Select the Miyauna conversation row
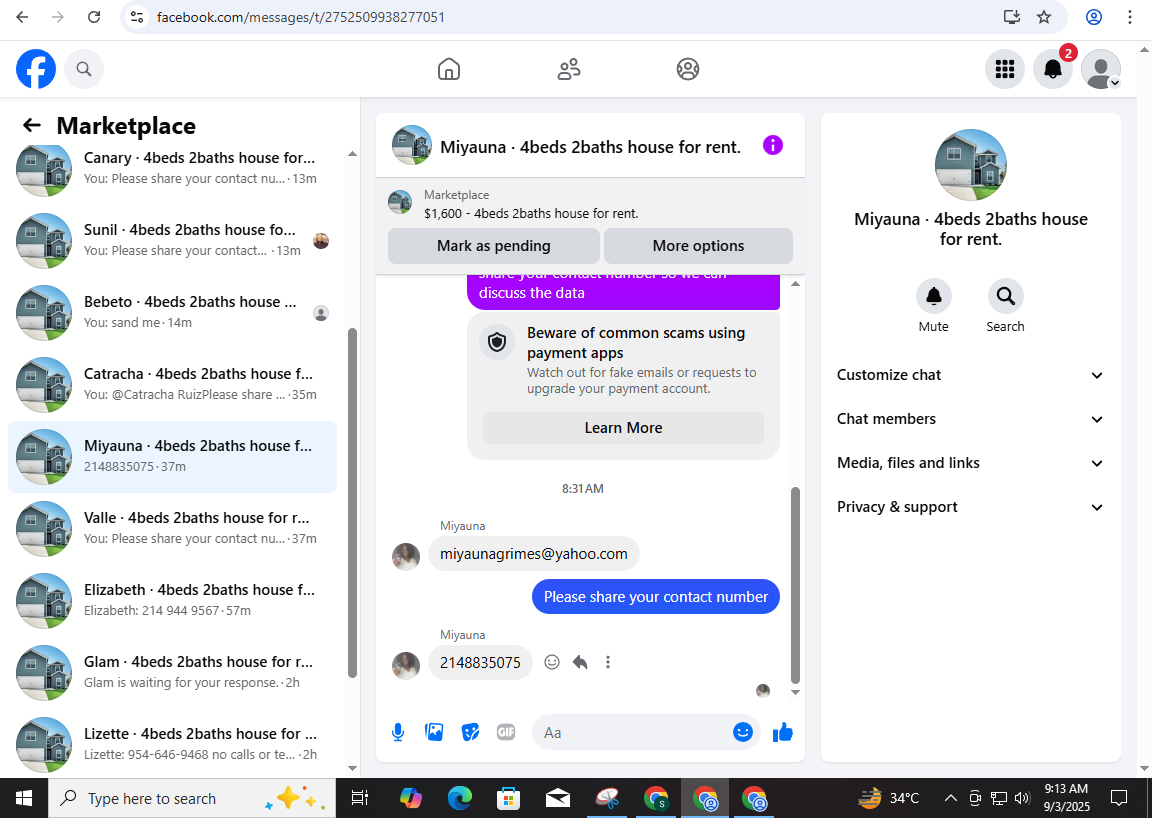This screenshot has height=818, width=1152. click(173, 456)
